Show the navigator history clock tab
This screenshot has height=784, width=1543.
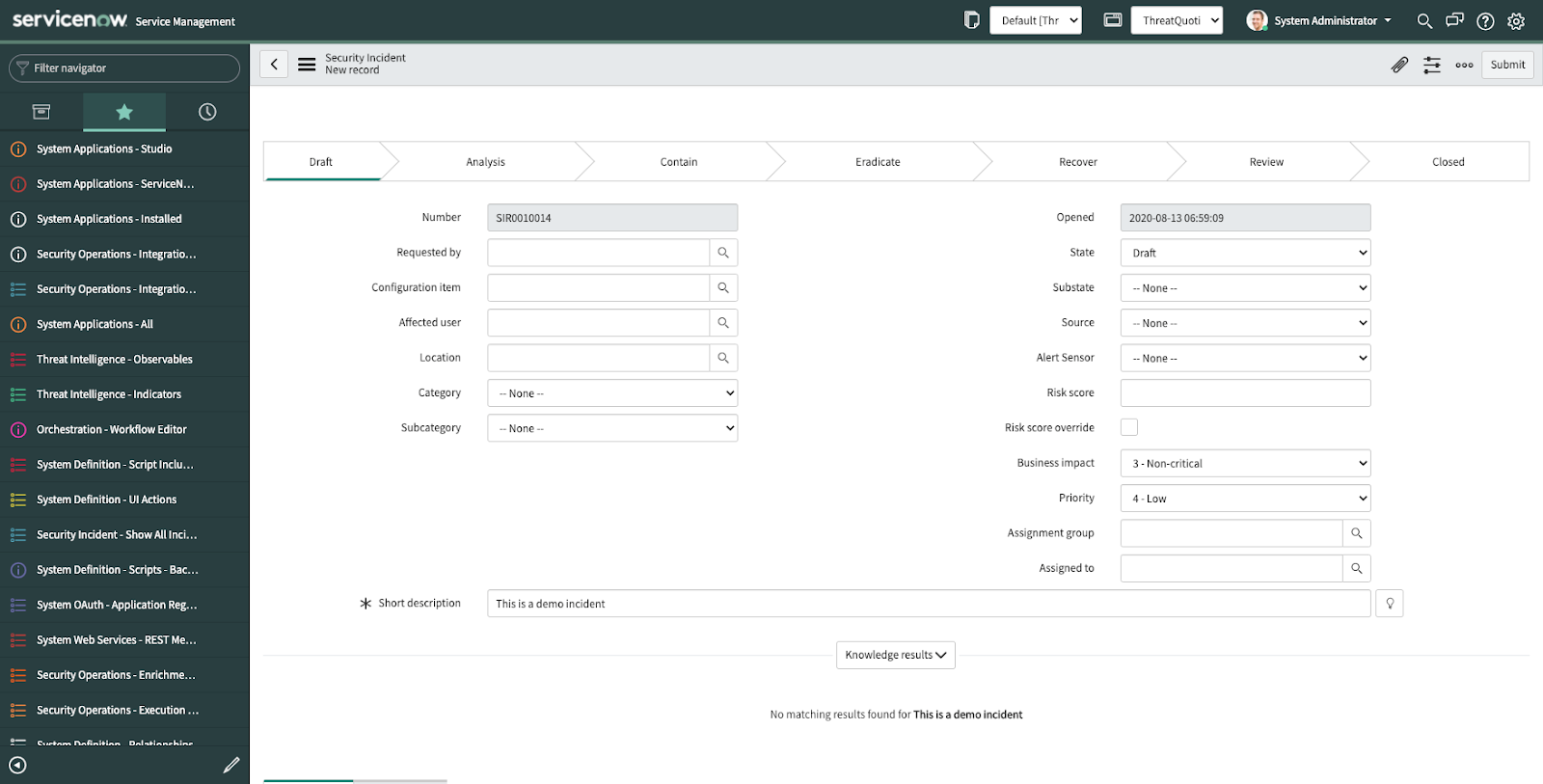pyautogui.click(x=207, y=112)
